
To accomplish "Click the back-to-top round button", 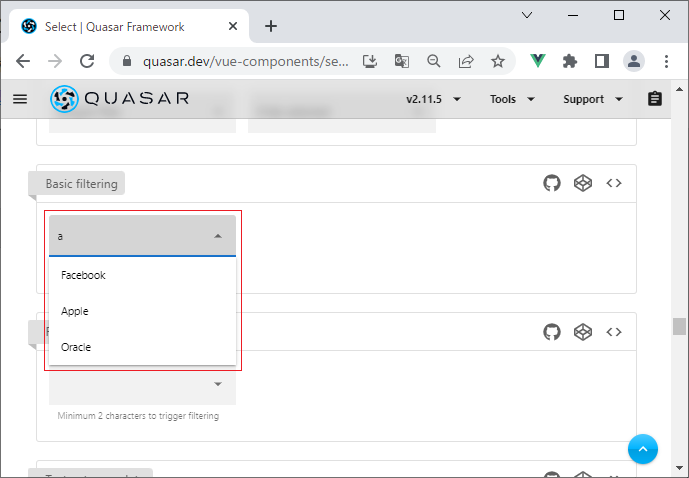I will click(x=642, y=449).
